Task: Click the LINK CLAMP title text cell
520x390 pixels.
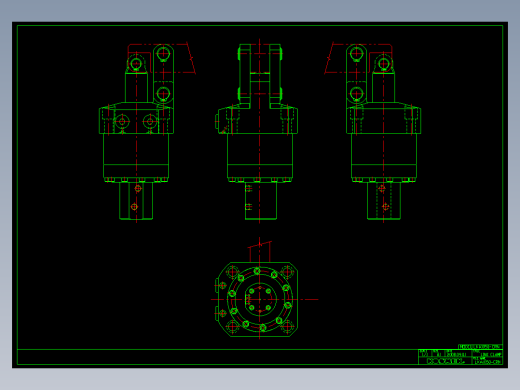Action: tap(487, 354)
